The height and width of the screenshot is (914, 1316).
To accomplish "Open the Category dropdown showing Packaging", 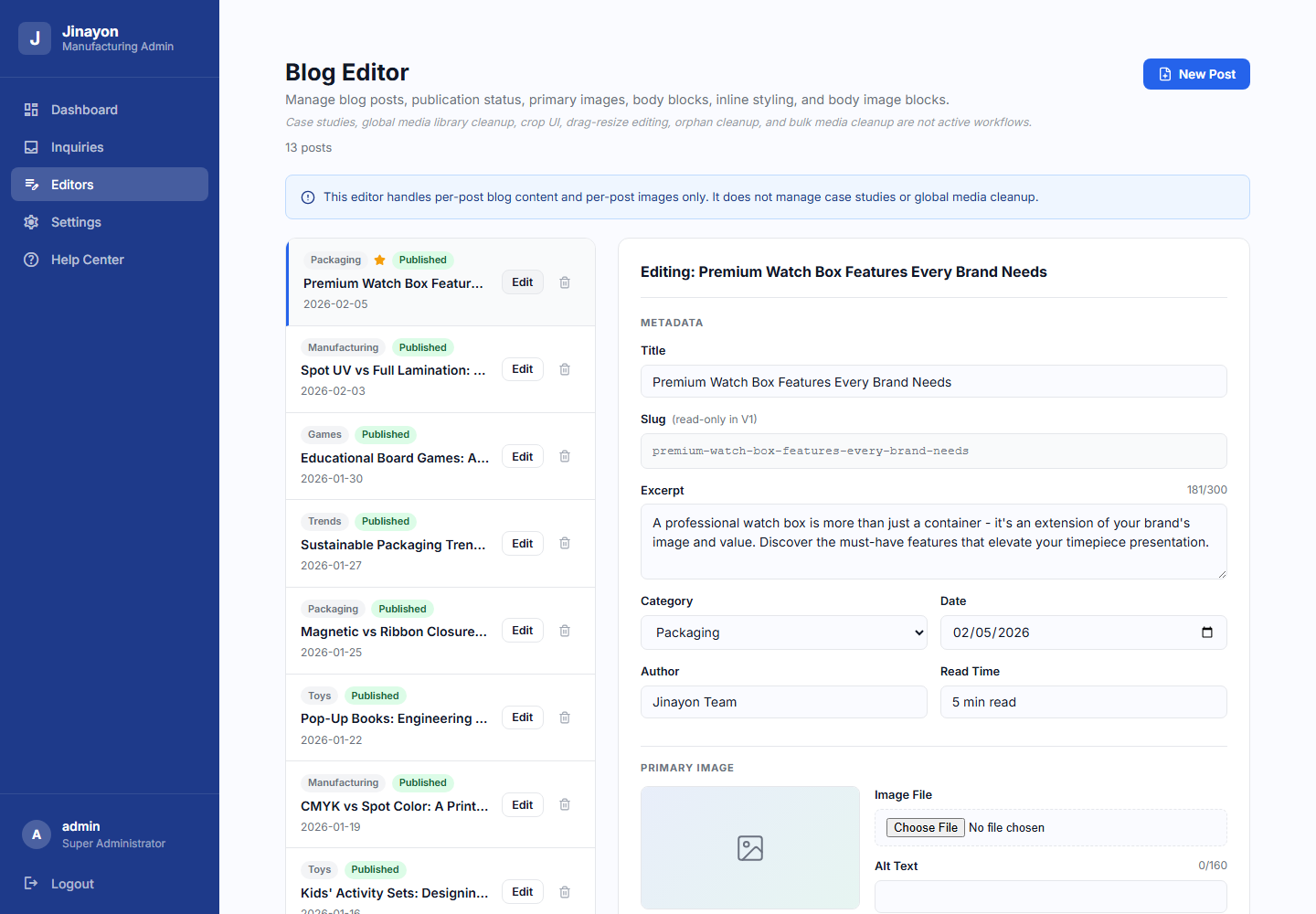I will tap(784, 632).
